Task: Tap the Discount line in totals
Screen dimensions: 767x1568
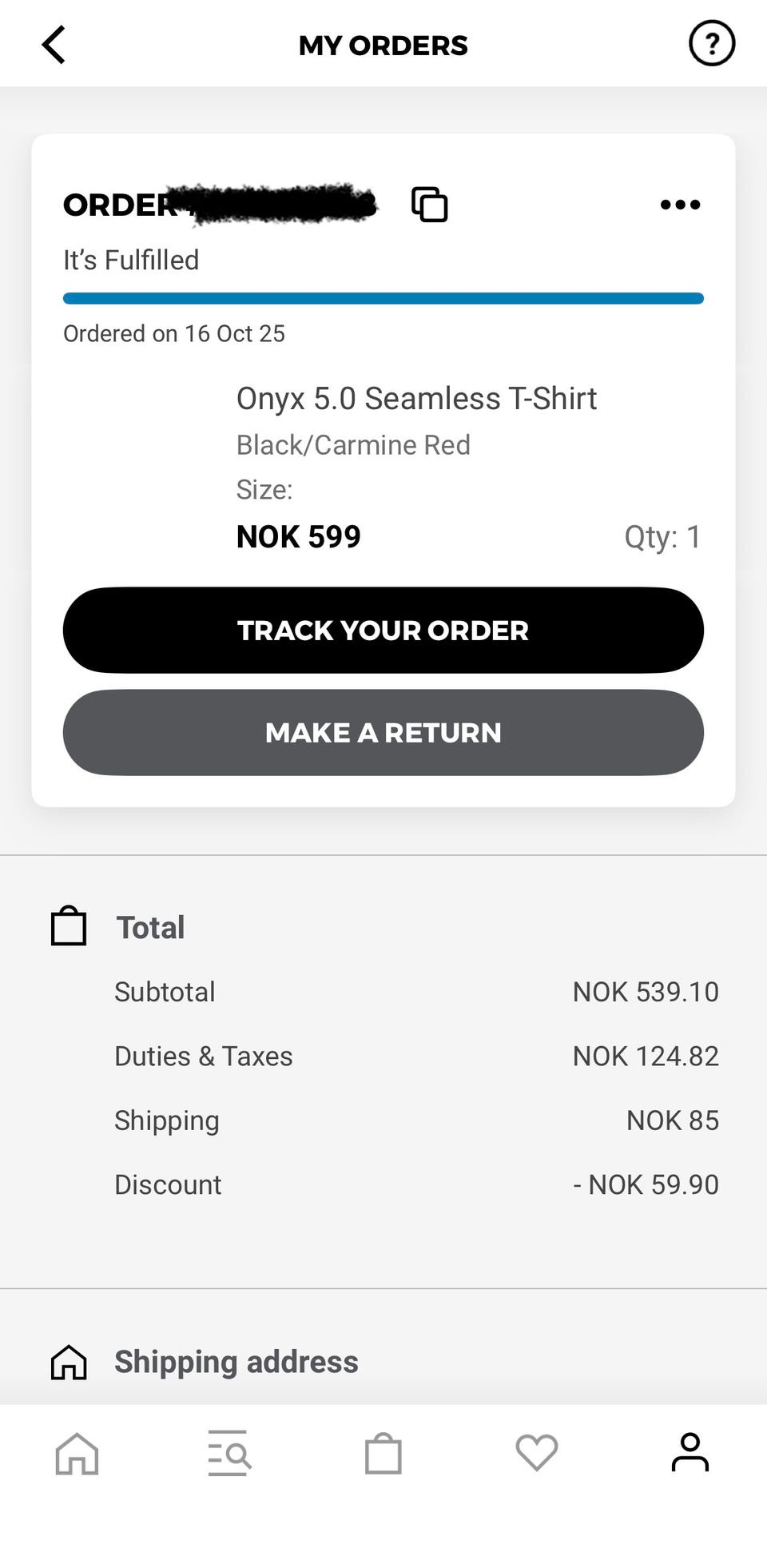Action: click(416, 1184)
